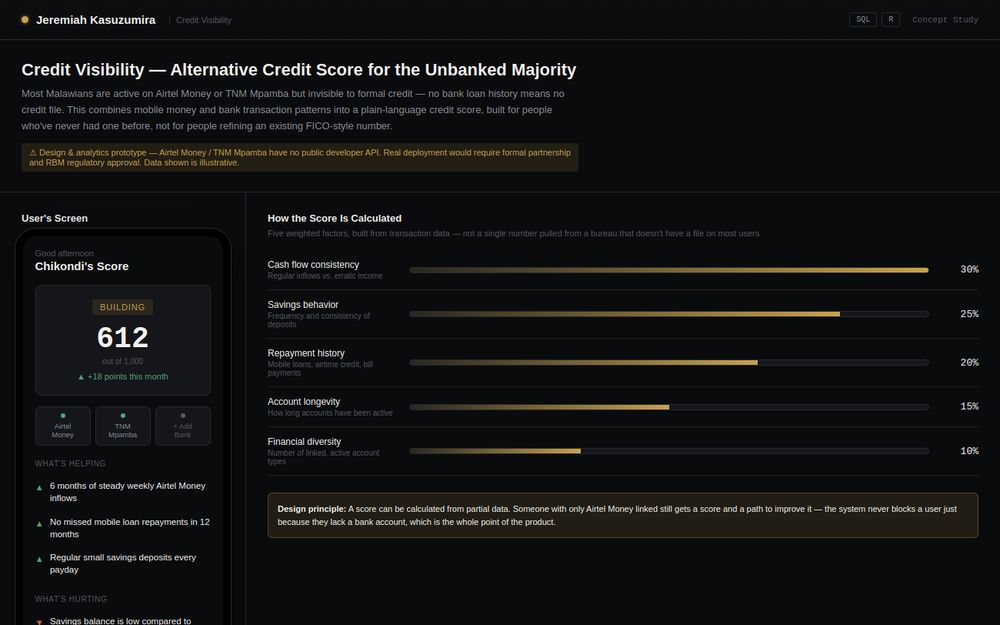Click the Concept Study label
Viewport: 1000px width, 625px height.
945,20
